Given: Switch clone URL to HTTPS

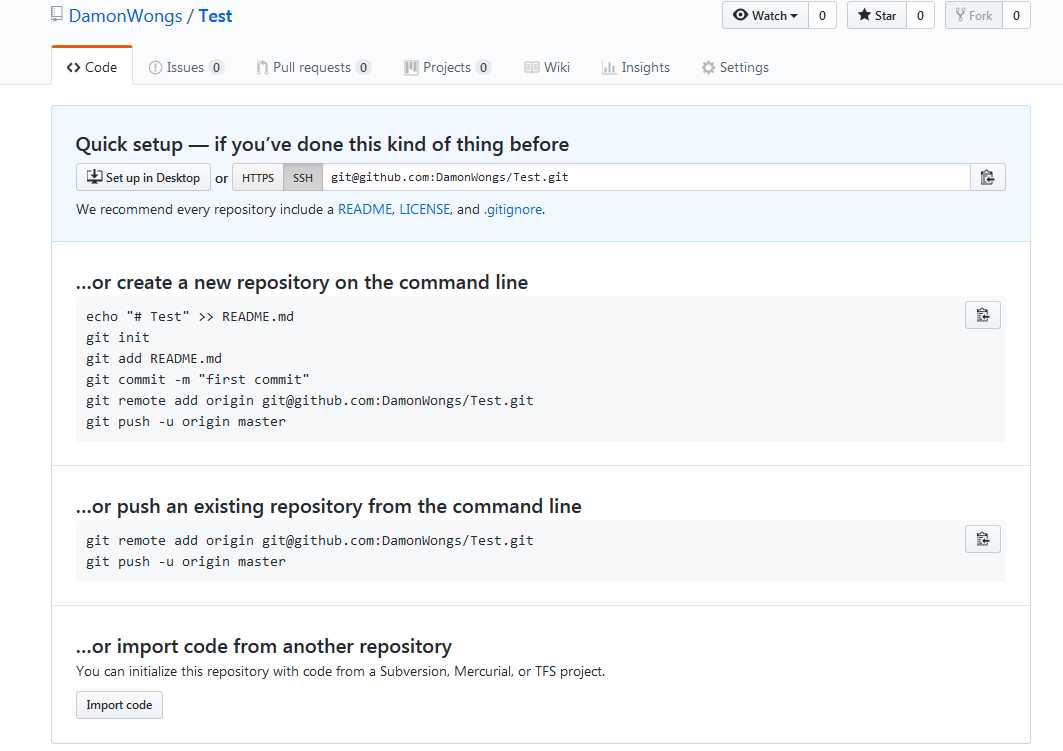Looking at the screenshot, I should pos(258,178).
